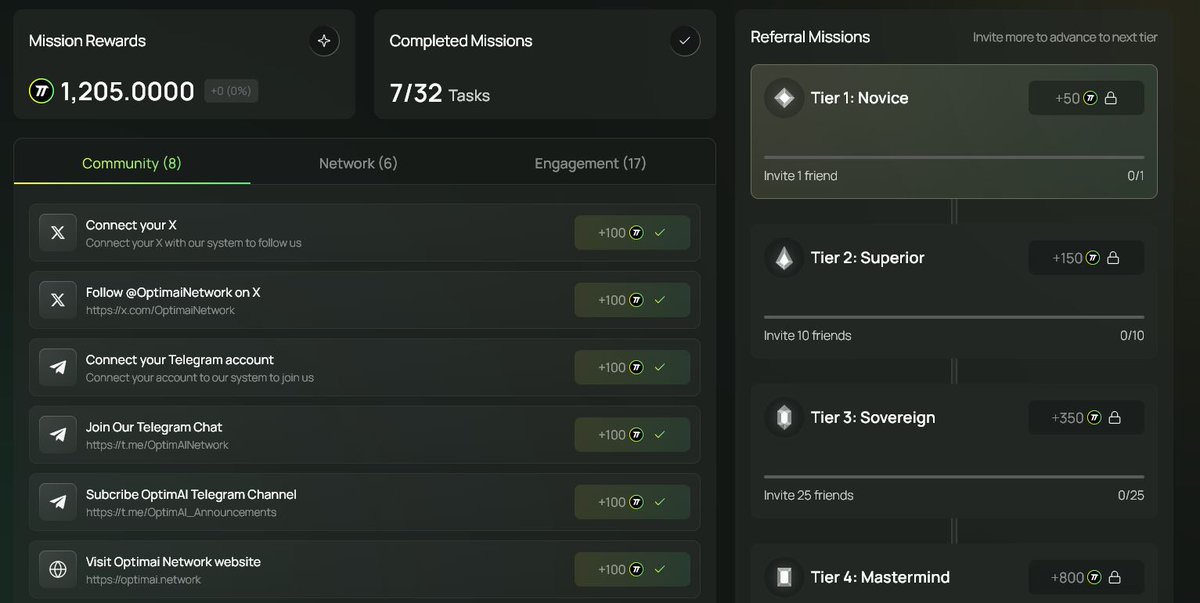This screenshot has height=603, width=1200.
Task: Click the Tier 3: Sovereign title
Action: click(x=873, y=417)
